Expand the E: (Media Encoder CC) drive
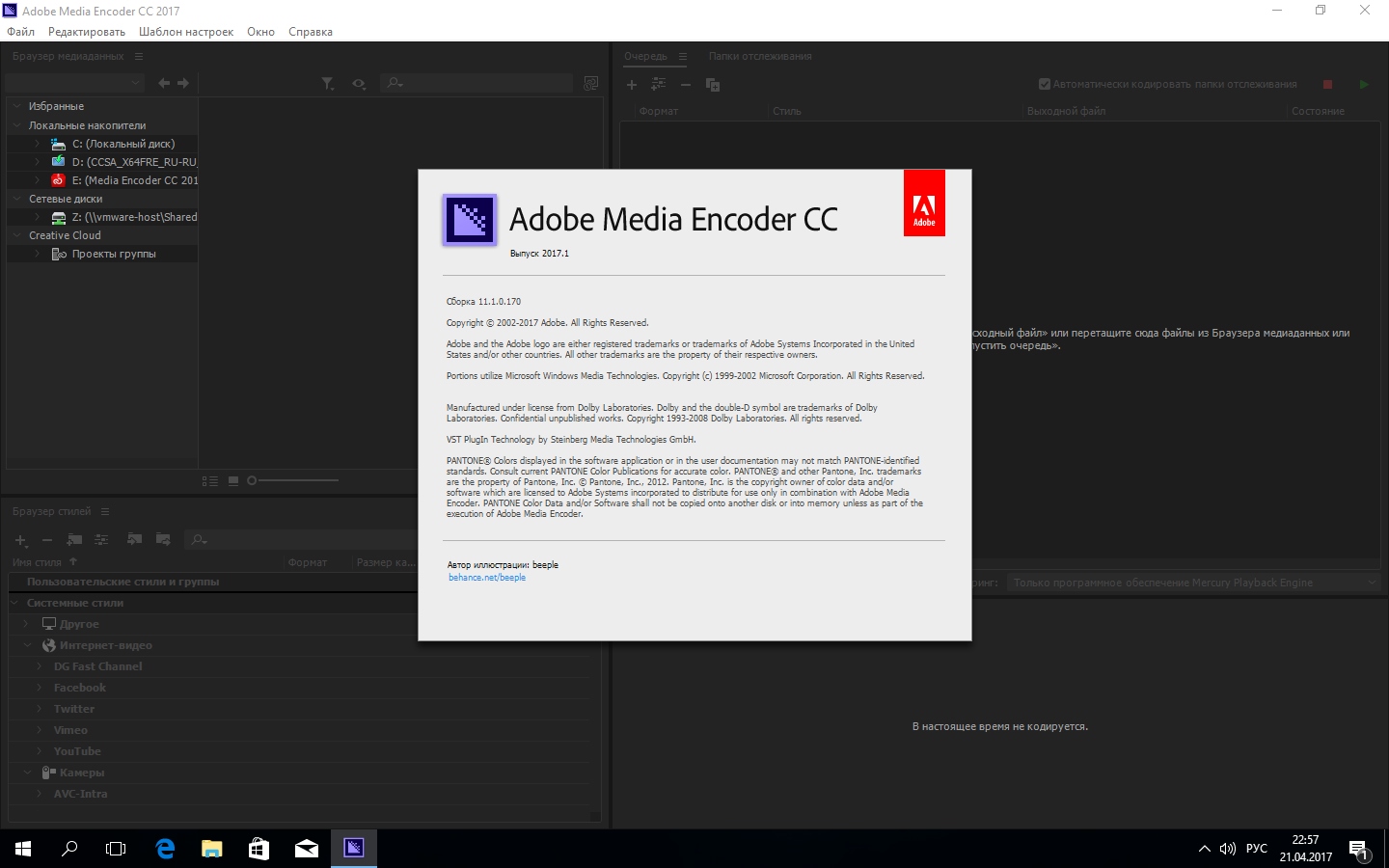Screen dimensions: 1389x868 pyautogui.click(x=38, y=180)
